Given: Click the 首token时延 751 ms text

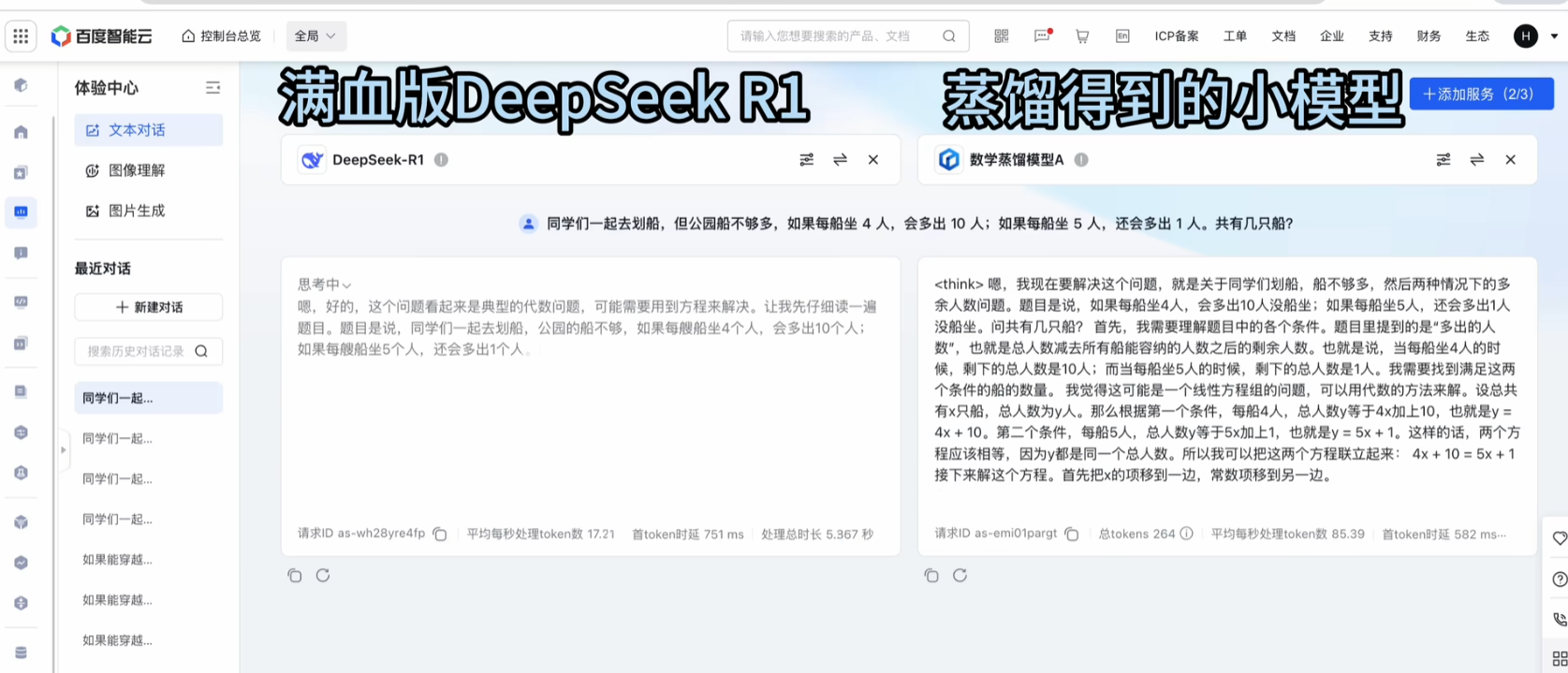Looking at the screenshot, I should click(x=688, y=534).
